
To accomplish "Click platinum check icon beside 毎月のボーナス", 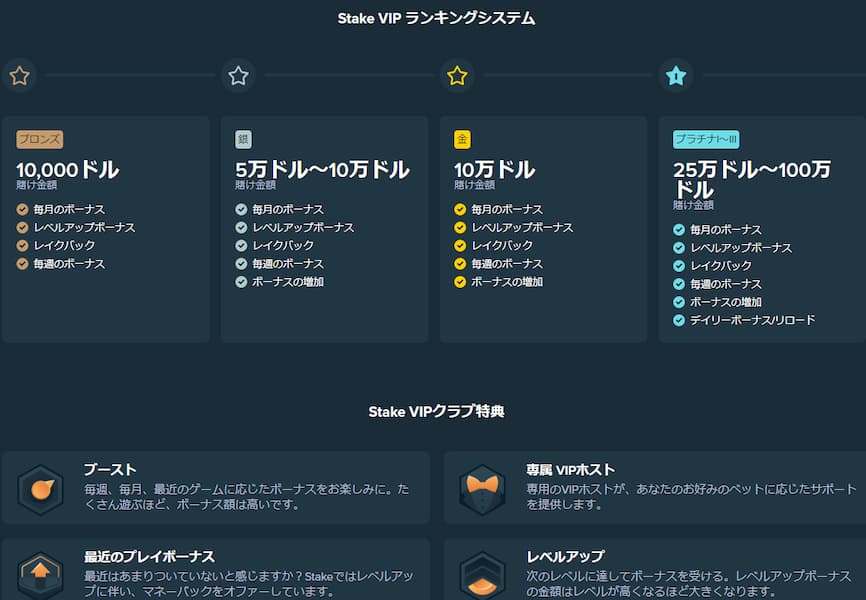I will coord(679,229).
